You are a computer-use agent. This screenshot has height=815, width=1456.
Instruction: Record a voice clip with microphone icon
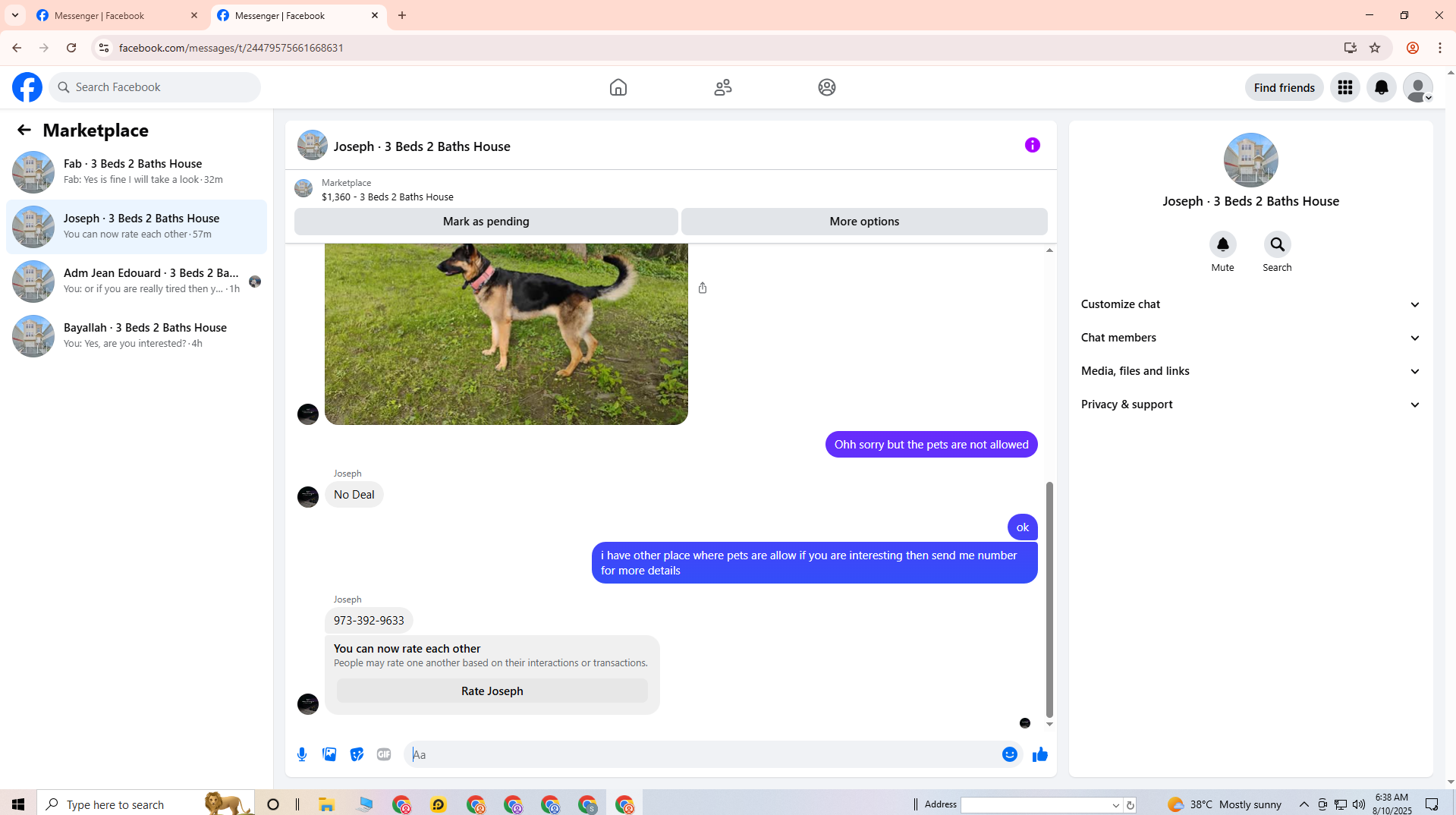[x=302, y=754]
